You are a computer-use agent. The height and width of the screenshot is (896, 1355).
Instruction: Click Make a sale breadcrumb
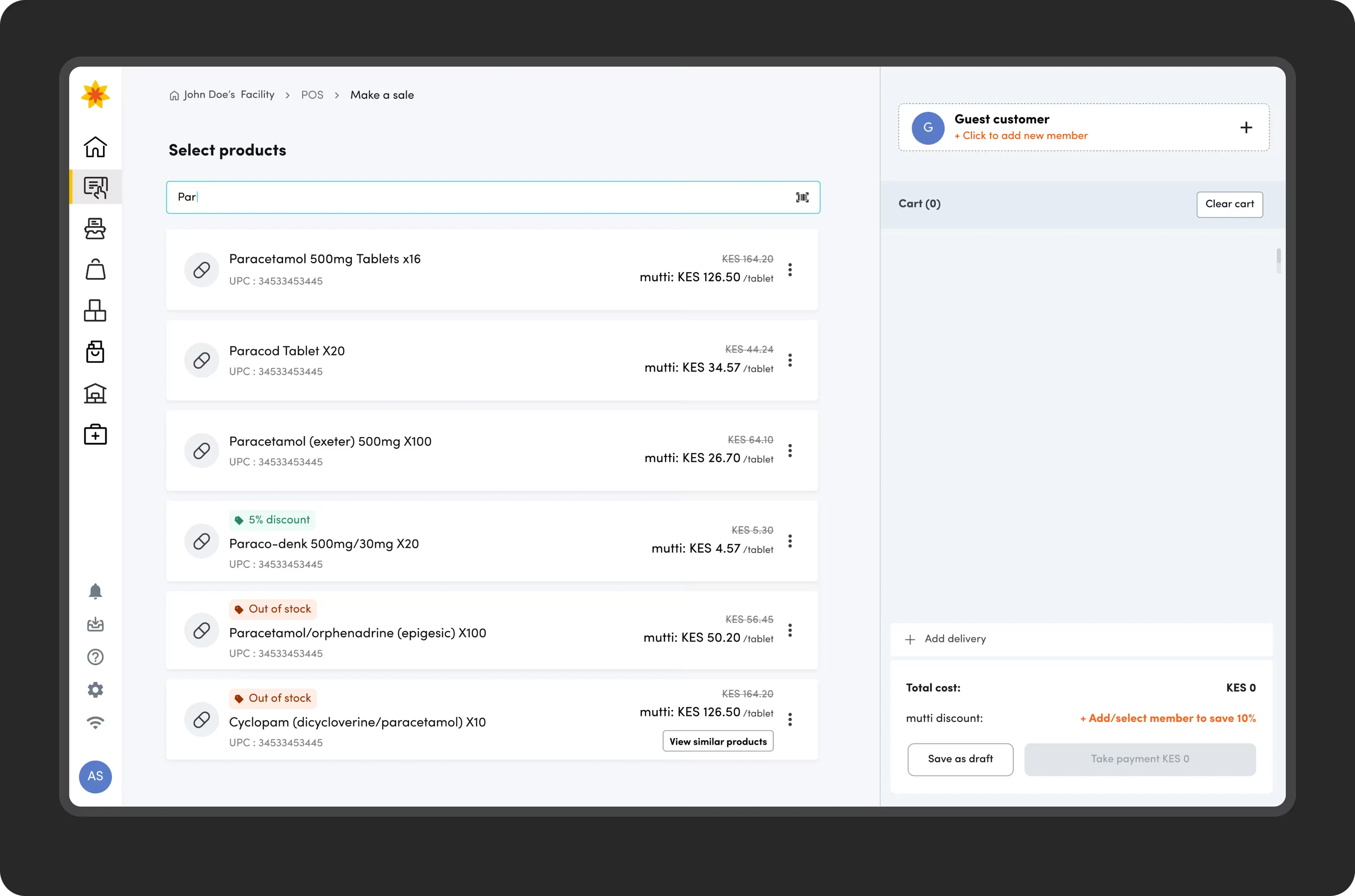[x=382, y=95]
